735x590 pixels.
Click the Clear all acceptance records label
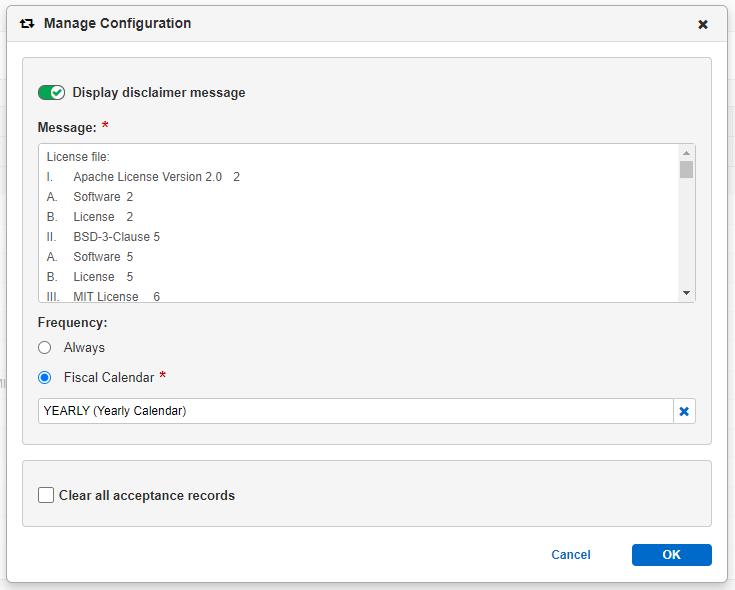click(146, 495)
